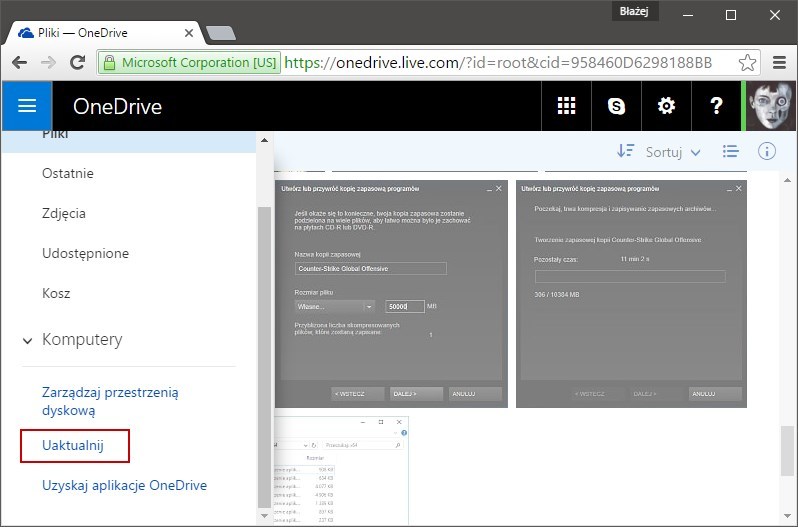Select the Pliki — OneDrive tab

(104, 33)
